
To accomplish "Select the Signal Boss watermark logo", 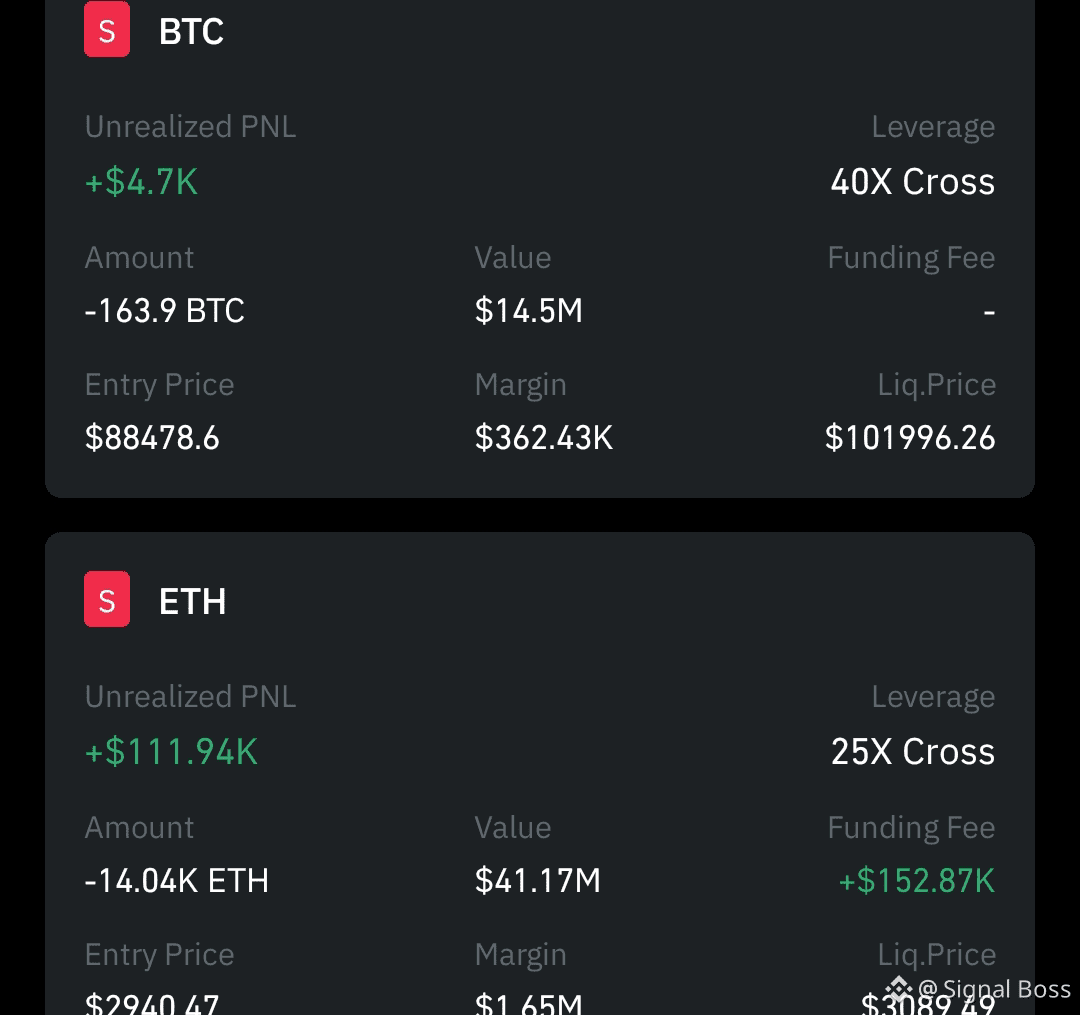I will tap(899, 988).
